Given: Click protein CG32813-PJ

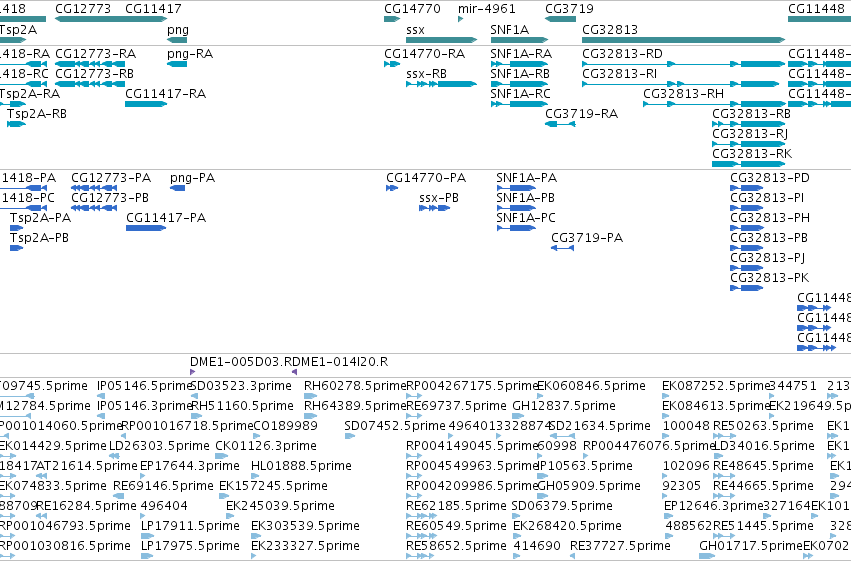Looking at the screenshot, I should point(767,258).
